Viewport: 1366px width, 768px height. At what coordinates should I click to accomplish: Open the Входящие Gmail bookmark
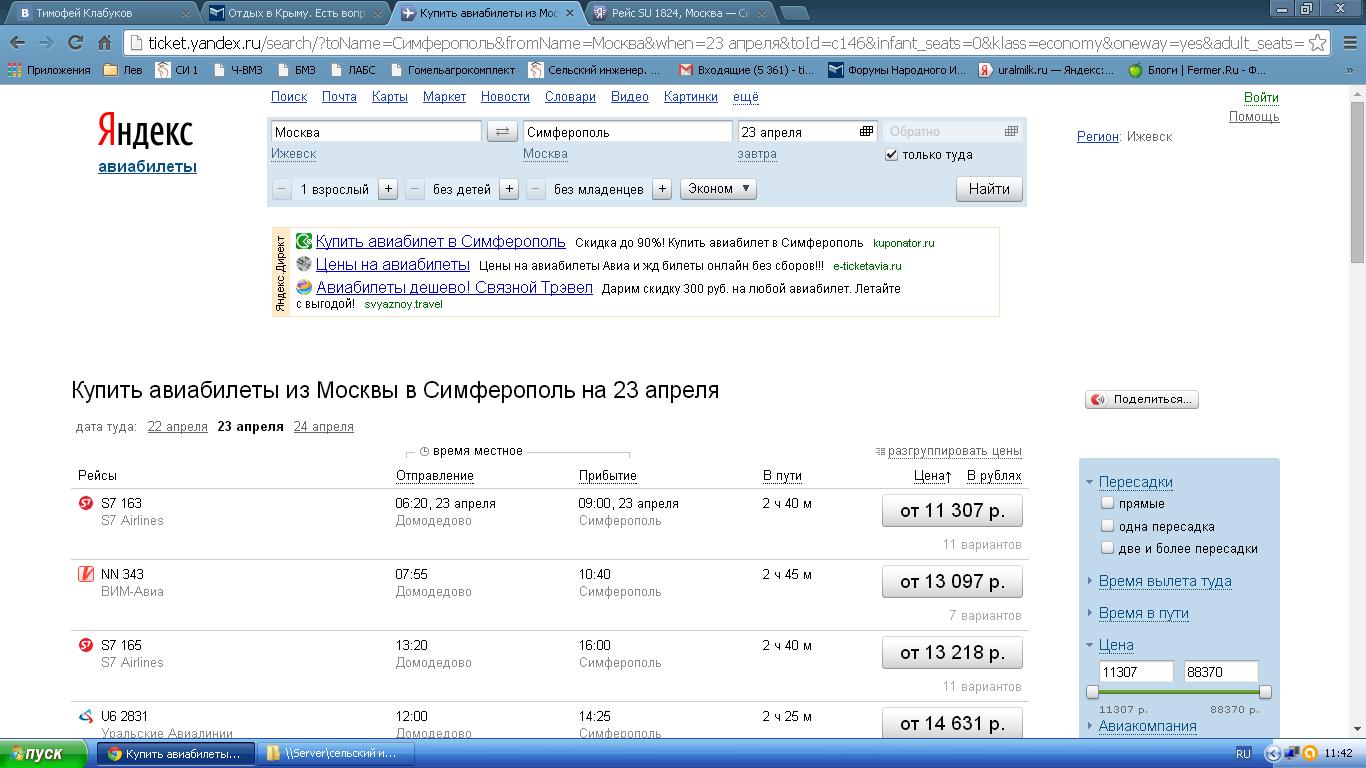(x=746, y=70)
